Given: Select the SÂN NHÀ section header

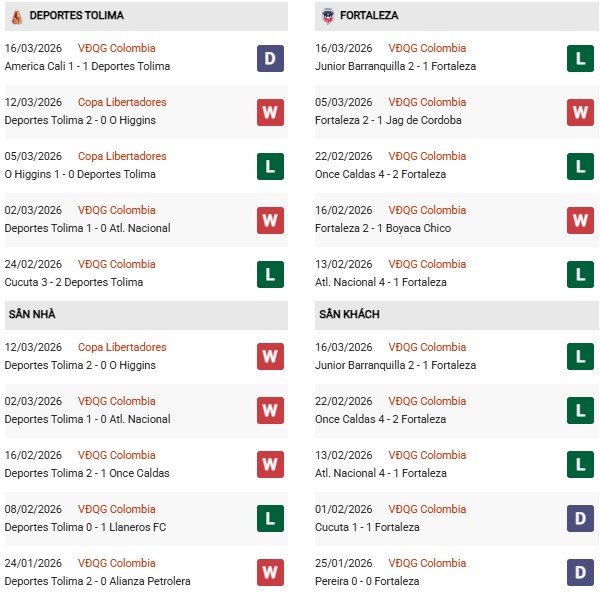Looking at the screenshot, I should [32, 314].
